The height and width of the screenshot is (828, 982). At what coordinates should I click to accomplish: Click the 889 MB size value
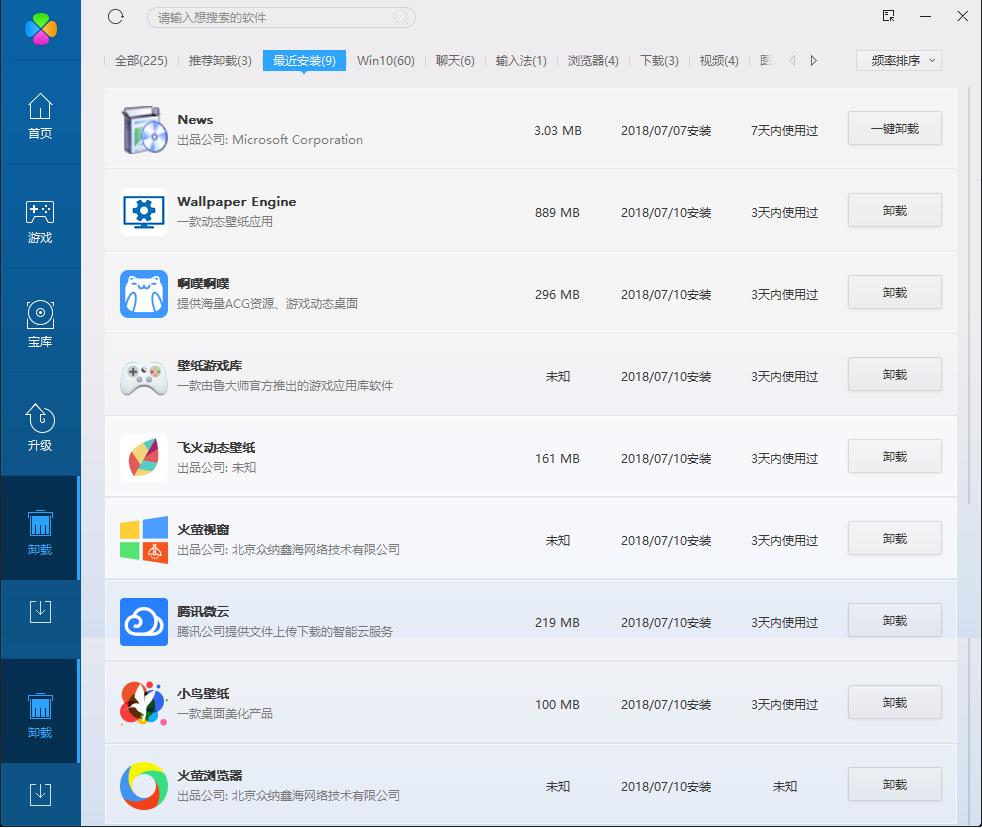click(x=557, y=213)
